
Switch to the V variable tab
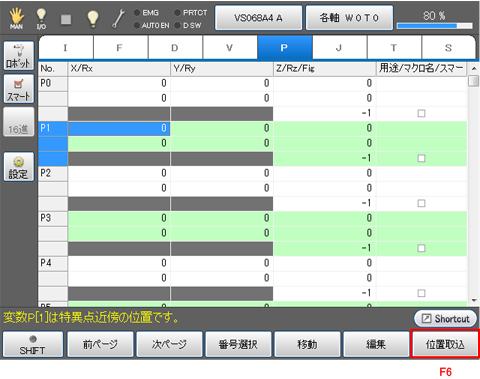coord(230,48)
